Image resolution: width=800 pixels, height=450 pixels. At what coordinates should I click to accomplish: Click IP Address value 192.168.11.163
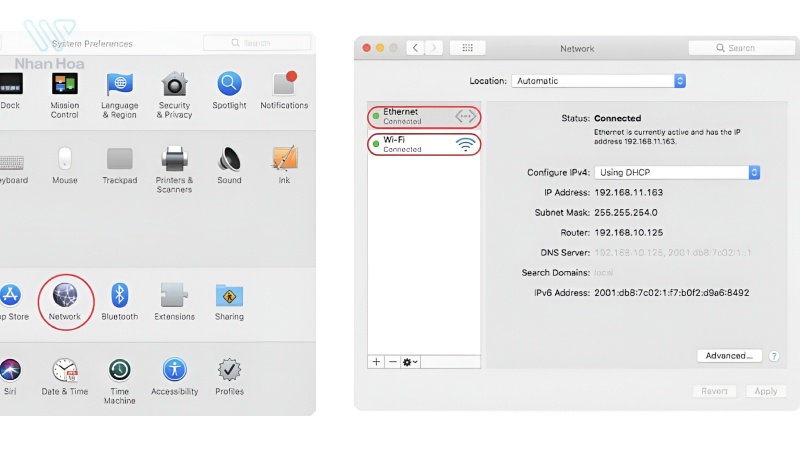[629, 192]
